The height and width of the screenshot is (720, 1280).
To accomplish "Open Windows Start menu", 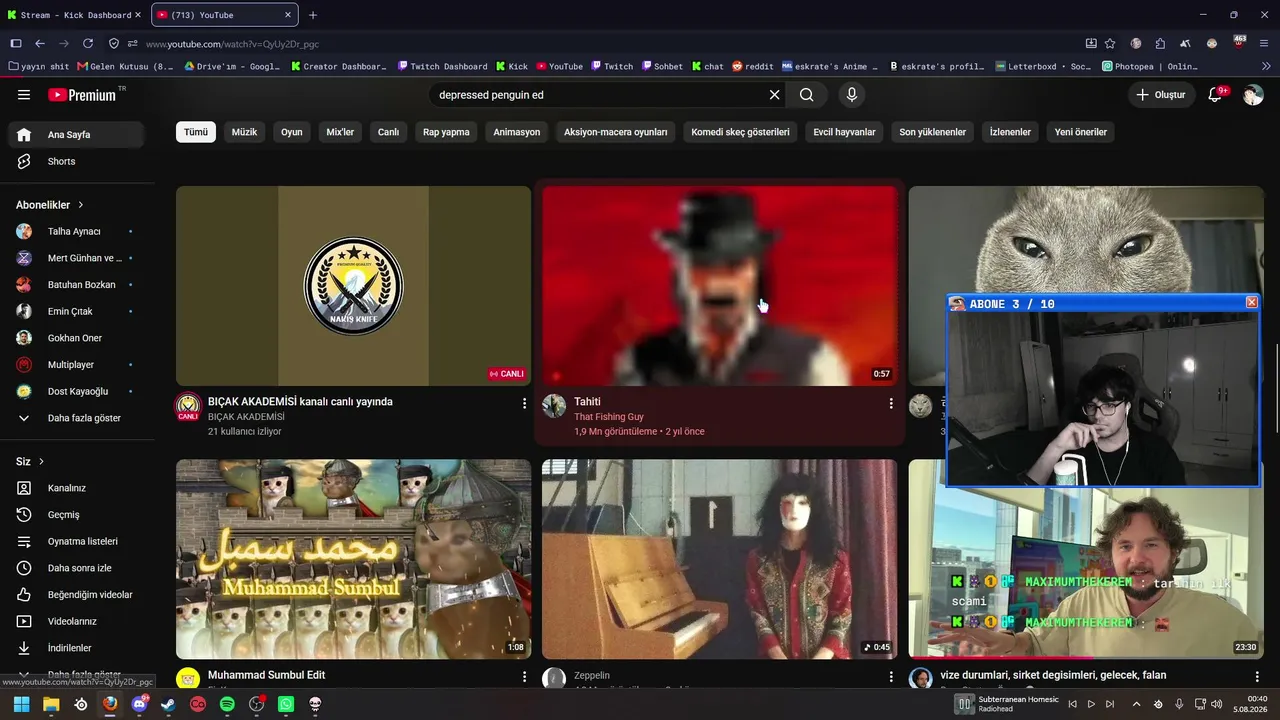I will pyautogui.click(x=21, y=704).
